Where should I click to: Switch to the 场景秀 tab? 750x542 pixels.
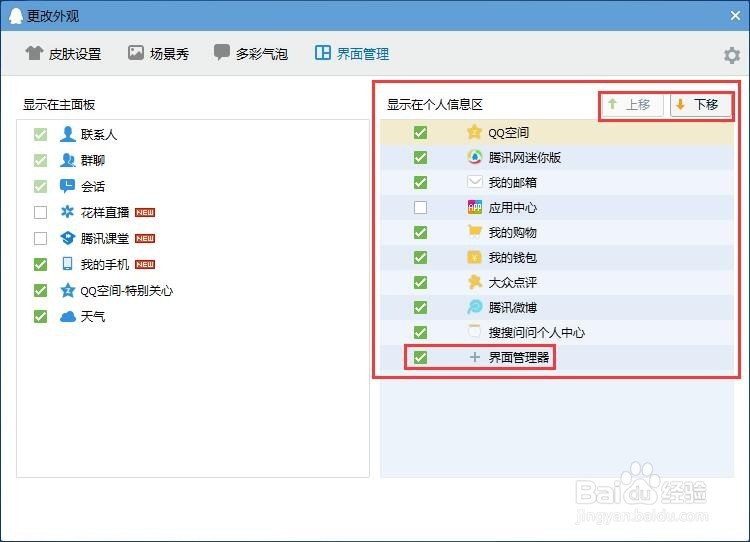pos(158,54)
